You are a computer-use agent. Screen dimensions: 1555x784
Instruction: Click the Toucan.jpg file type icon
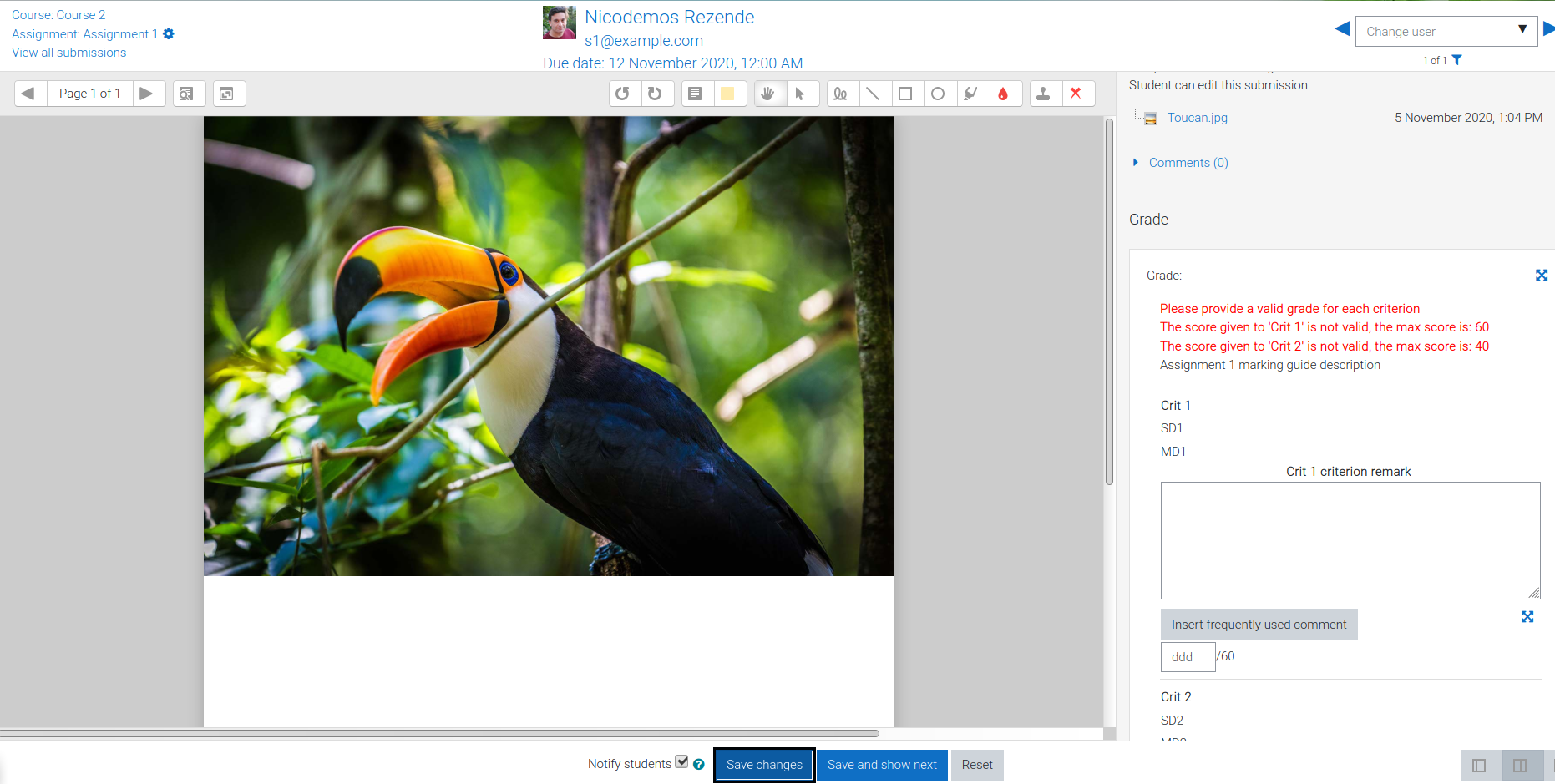pyautogui.click(x=1151, y=119)
